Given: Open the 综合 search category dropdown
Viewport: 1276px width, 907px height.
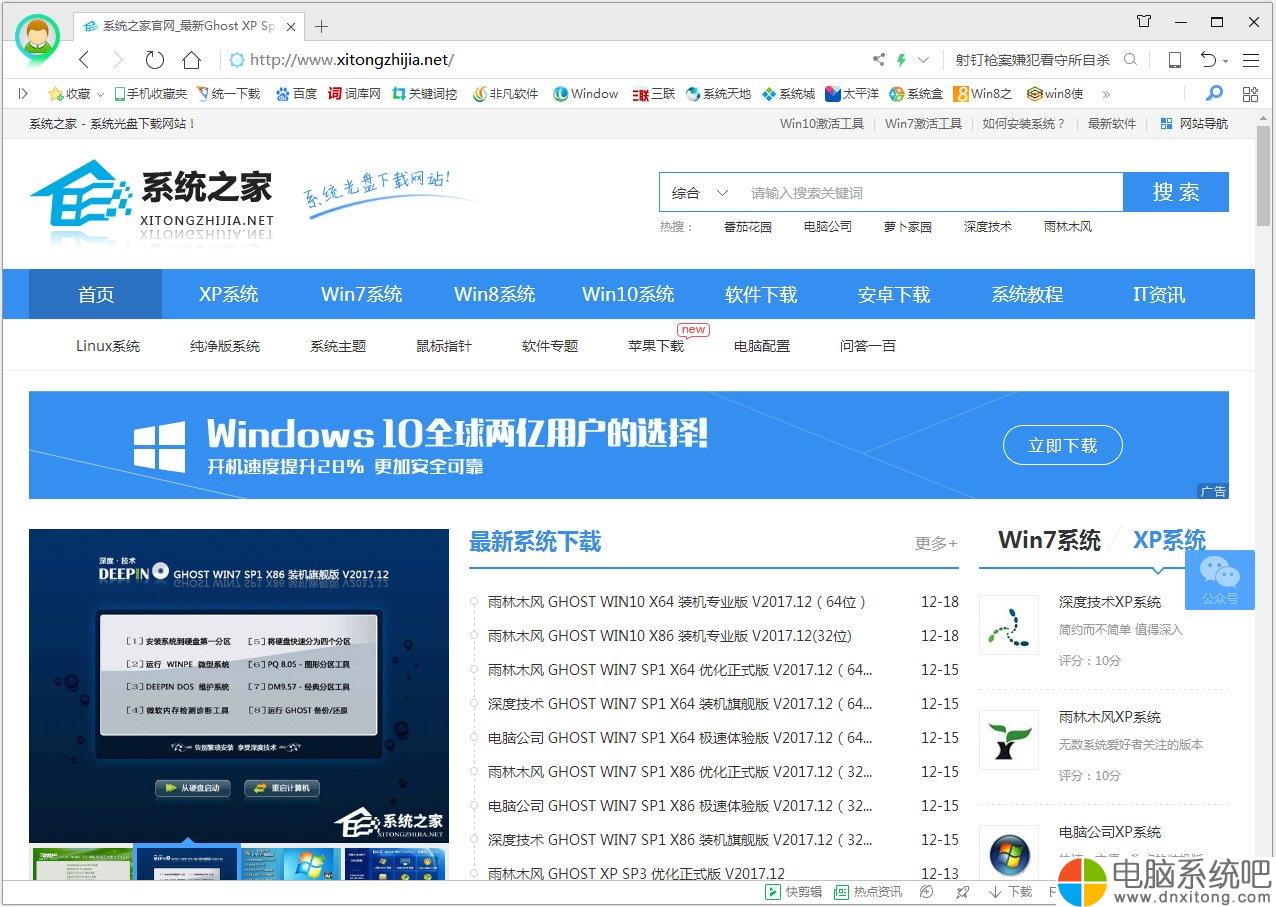Looking at the screenshot, I should tap(700, 193).
